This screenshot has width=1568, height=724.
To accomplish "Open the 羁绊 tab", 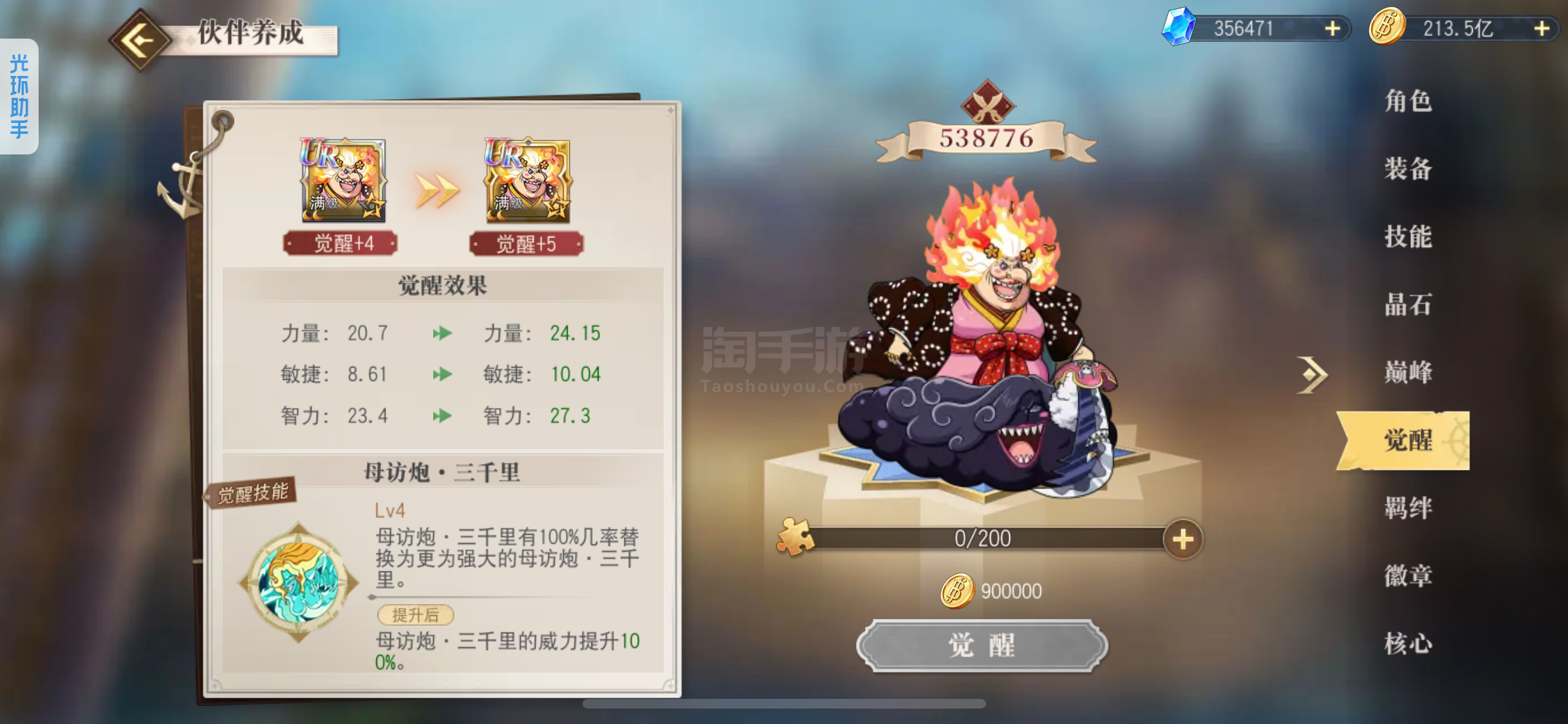I will tap(1408, 508).
